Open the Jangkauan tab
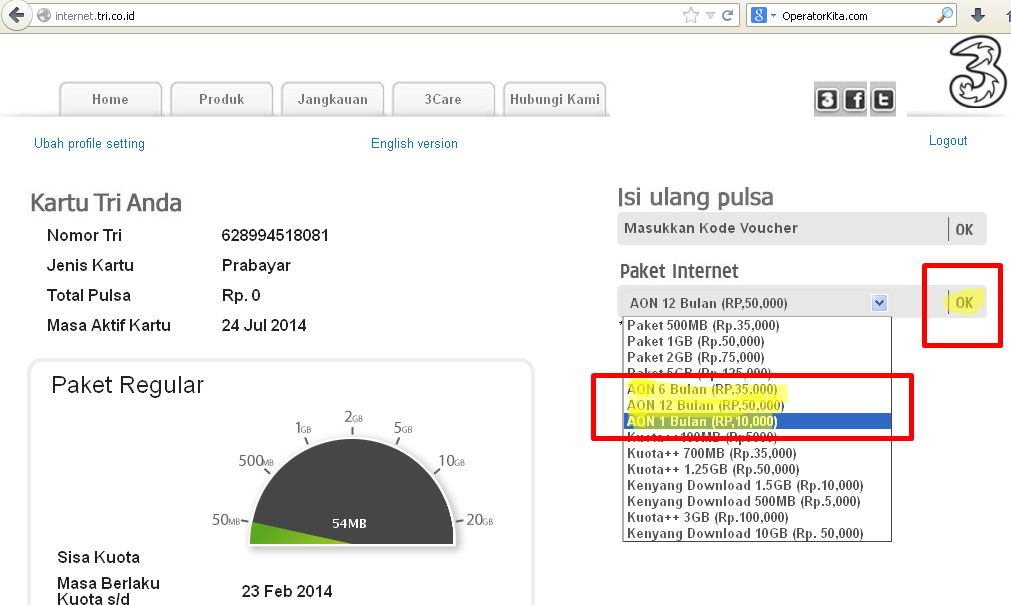The image size is (1011, 605). 332,99
